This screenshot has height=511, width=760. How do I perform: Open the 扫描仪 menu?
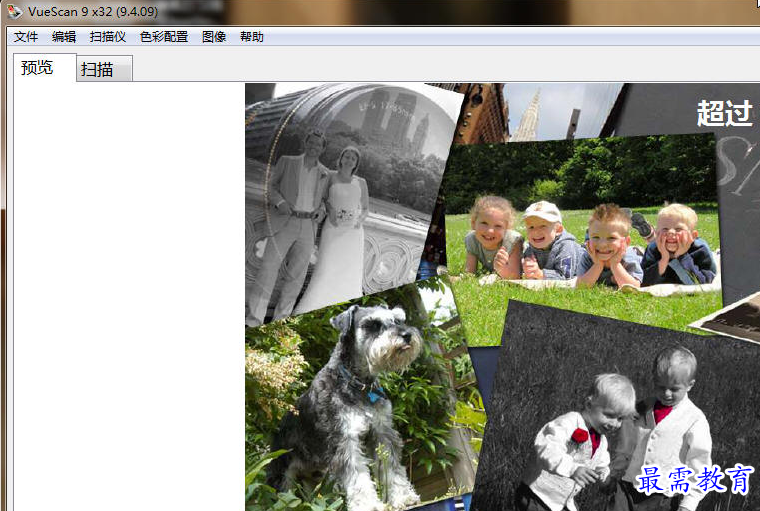click(108, 37)
